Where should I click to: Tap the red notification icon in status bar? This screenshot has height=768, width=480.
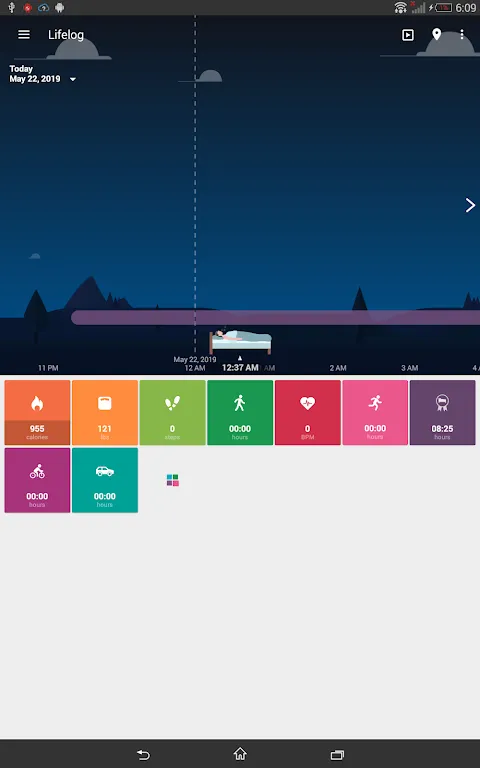(x=27, y=7)
